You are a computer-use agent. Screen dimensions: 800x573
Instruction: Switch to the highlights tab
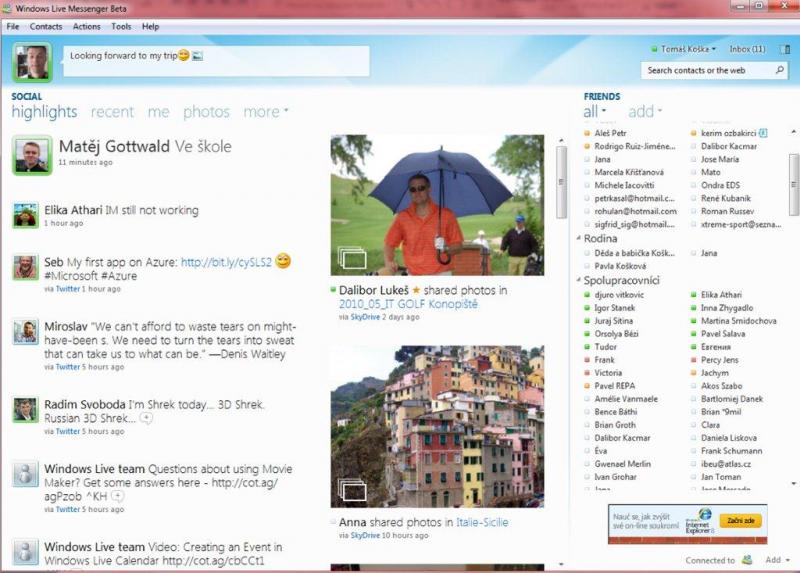coord(44,112)
